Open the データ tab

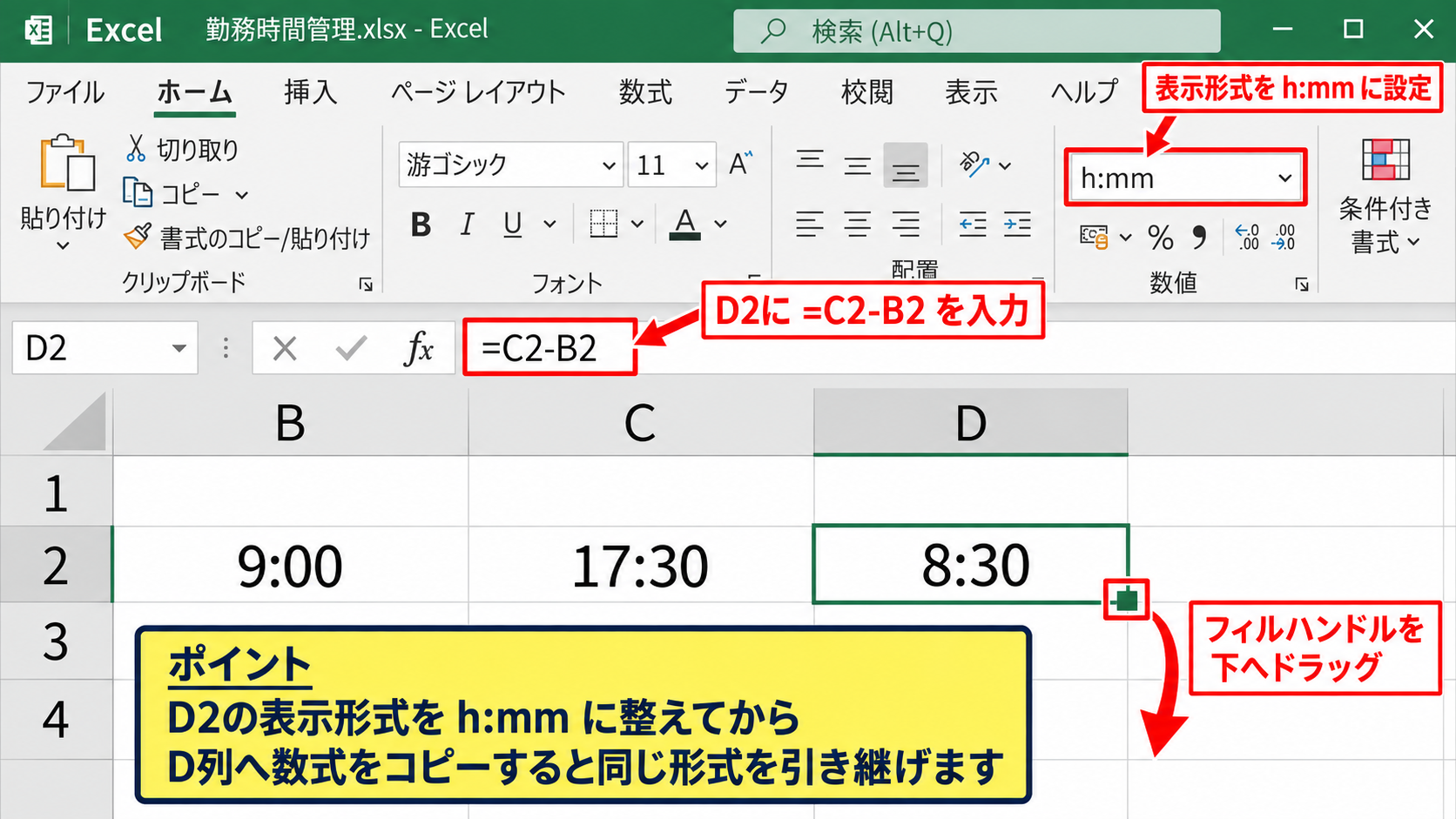pyautogui.click(x=757, y=91)
